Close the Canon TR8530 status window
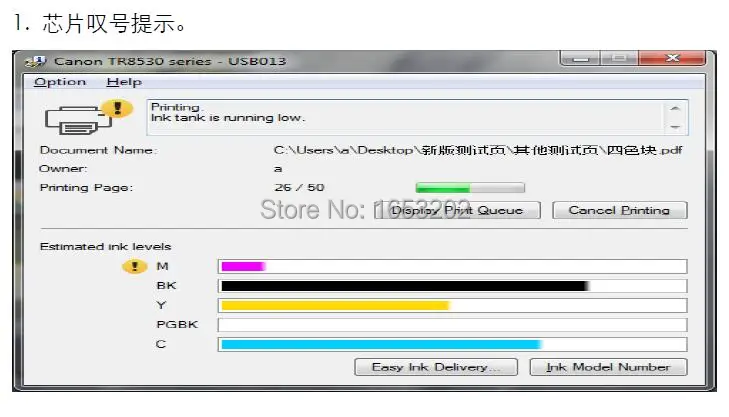The height and width of the screenshot is (417, 729). point(672,58)
